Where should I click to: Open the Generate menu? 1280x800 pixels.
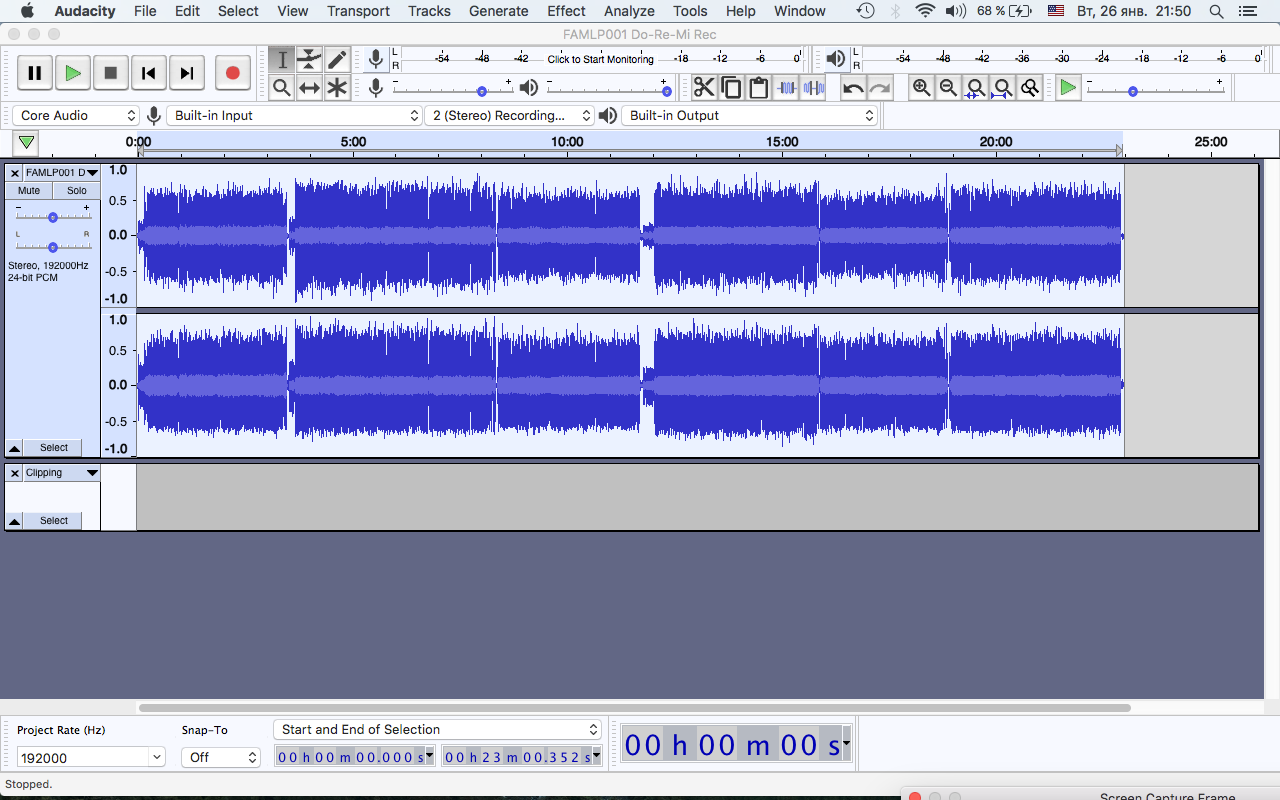pyautogui.click(x=499, y=11)
